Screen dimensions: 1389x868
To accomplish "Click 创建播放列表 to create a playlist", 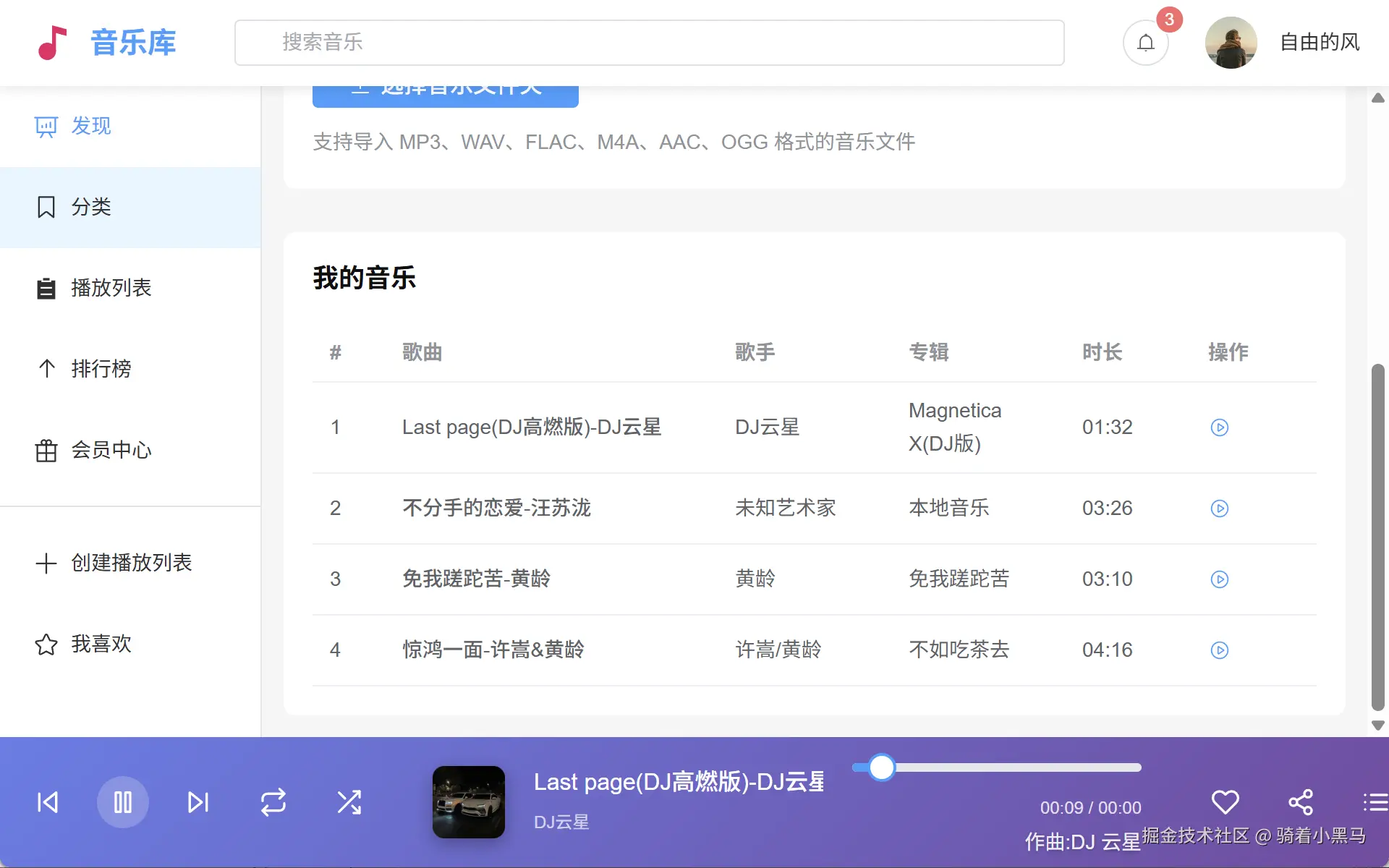I will tap(131, 563).
